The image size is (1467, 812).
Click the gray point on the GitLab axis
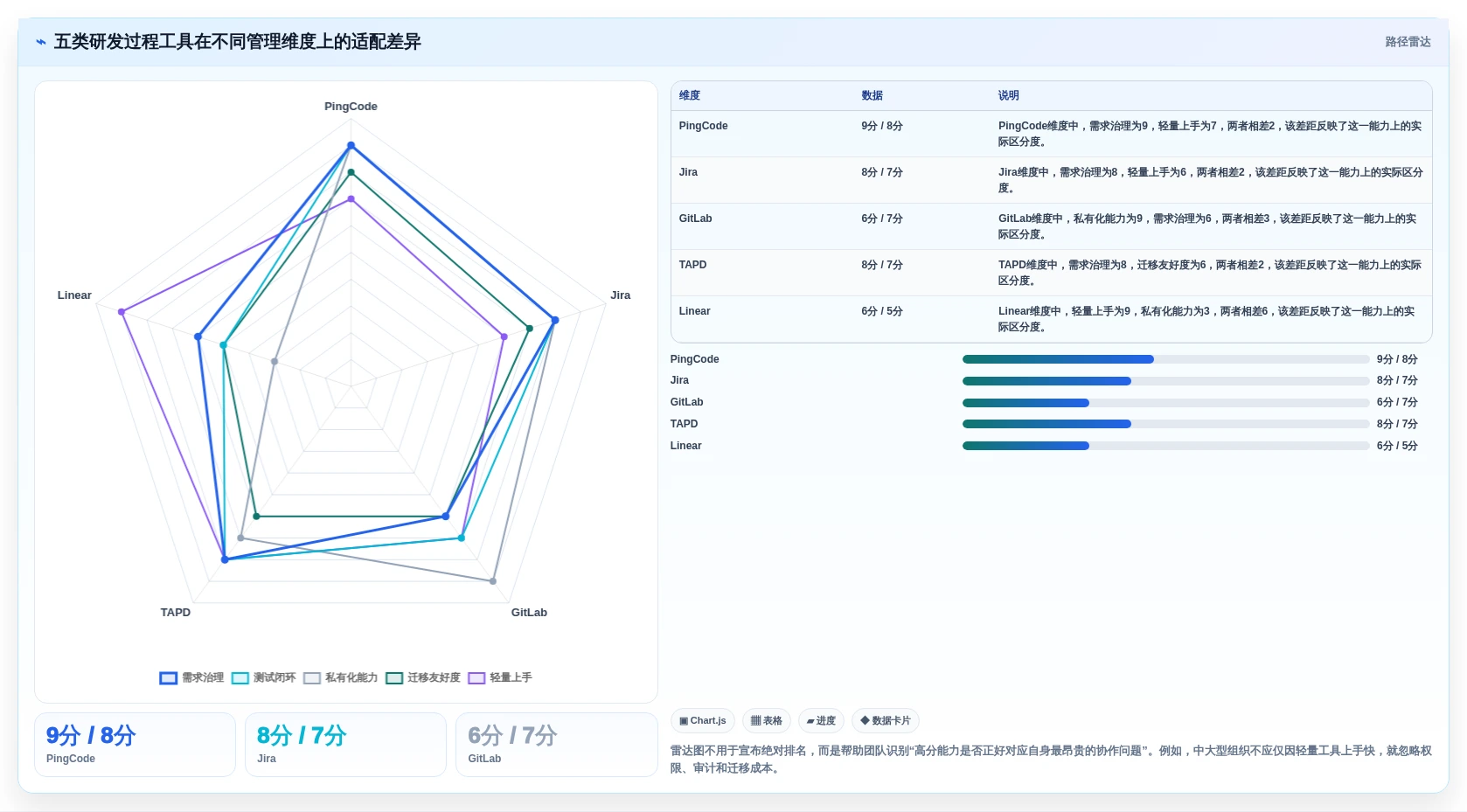point(493,581)
